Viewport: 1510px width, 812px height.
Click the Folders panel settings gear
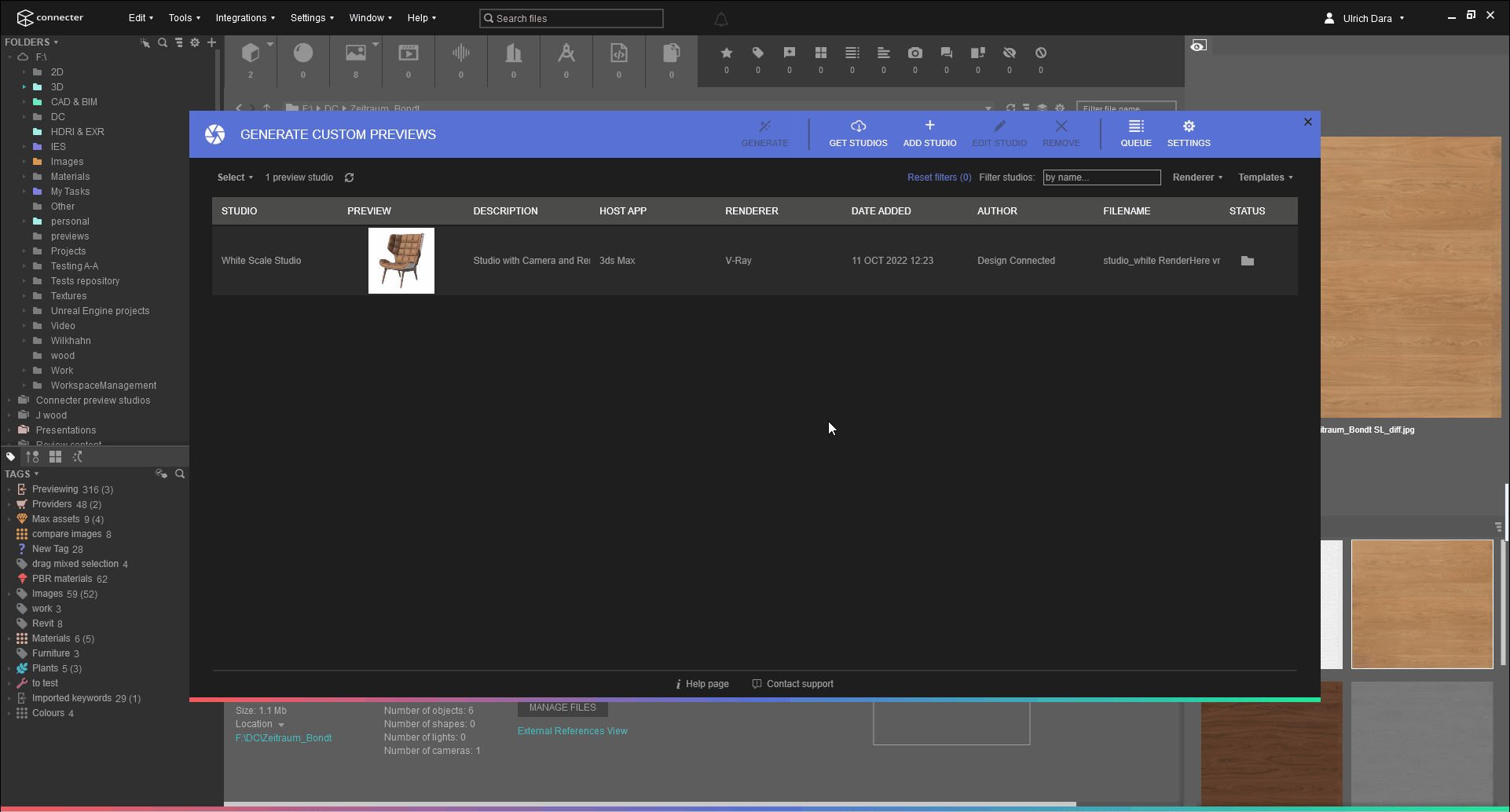[195, 42]
